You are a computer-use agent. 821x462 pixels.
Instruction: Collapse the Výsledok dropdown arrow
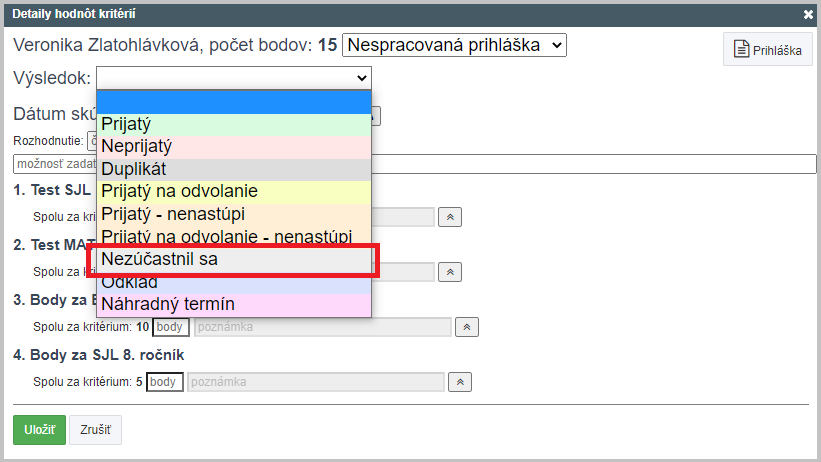(361, 78)
